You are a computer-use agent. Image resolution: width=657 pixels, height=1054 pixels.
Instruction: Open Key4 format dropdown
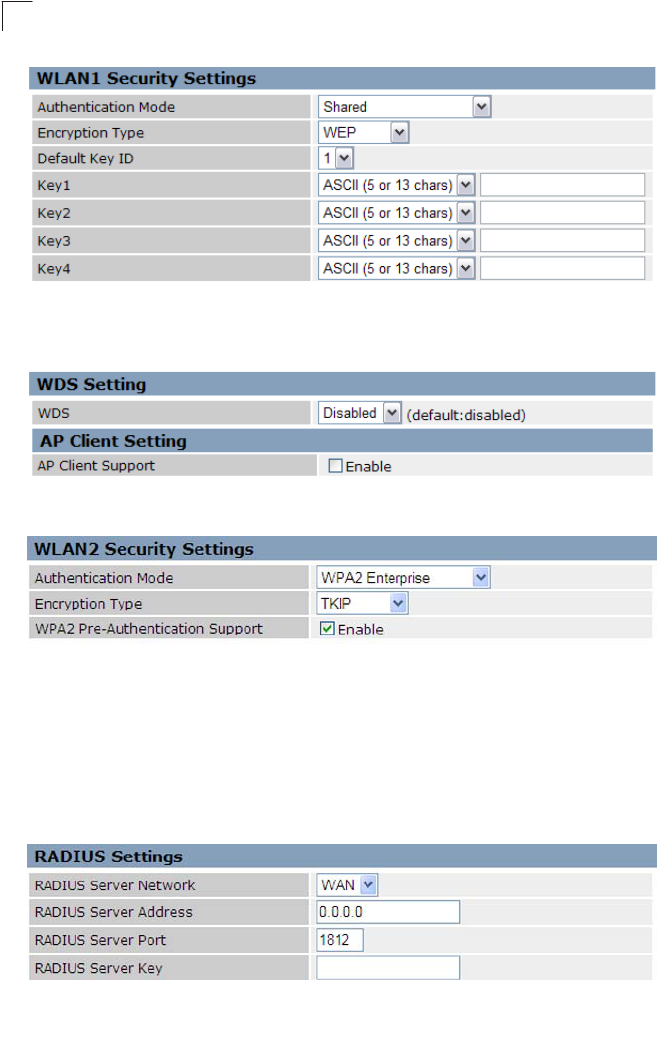[x=396, y=268]
